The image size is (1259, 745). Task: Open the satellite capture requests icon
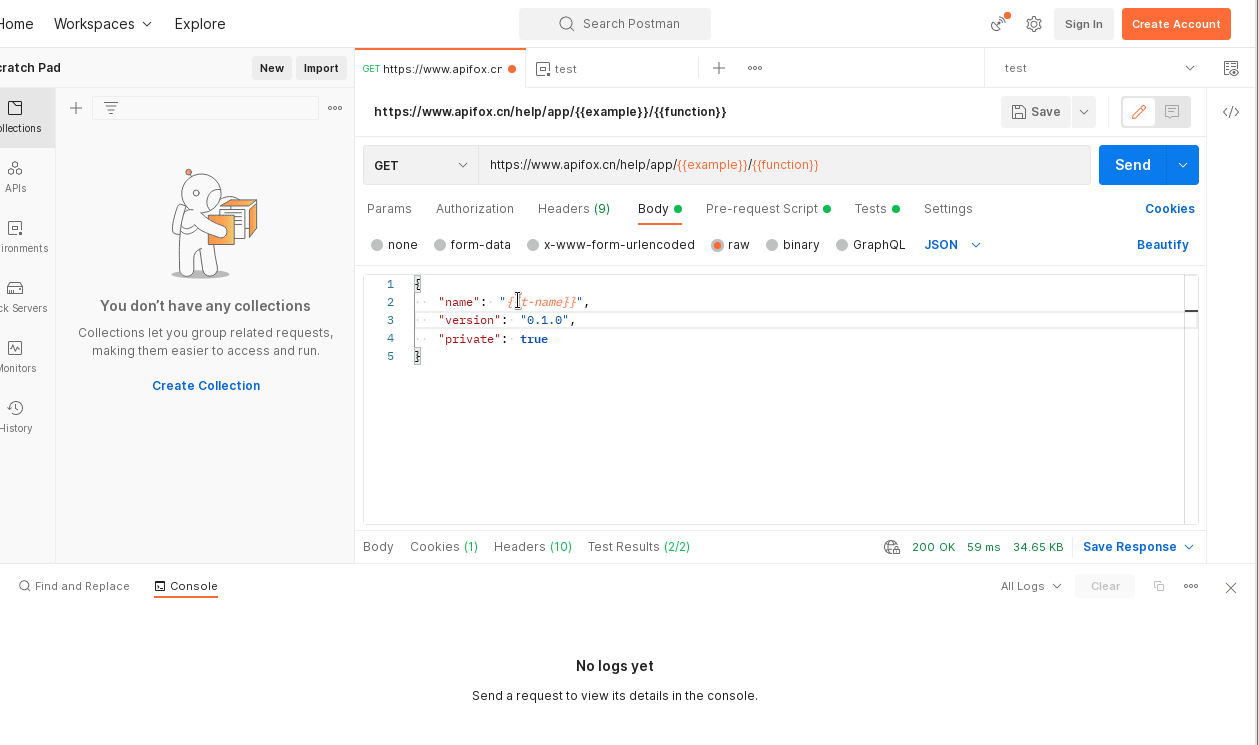[998, 24]
